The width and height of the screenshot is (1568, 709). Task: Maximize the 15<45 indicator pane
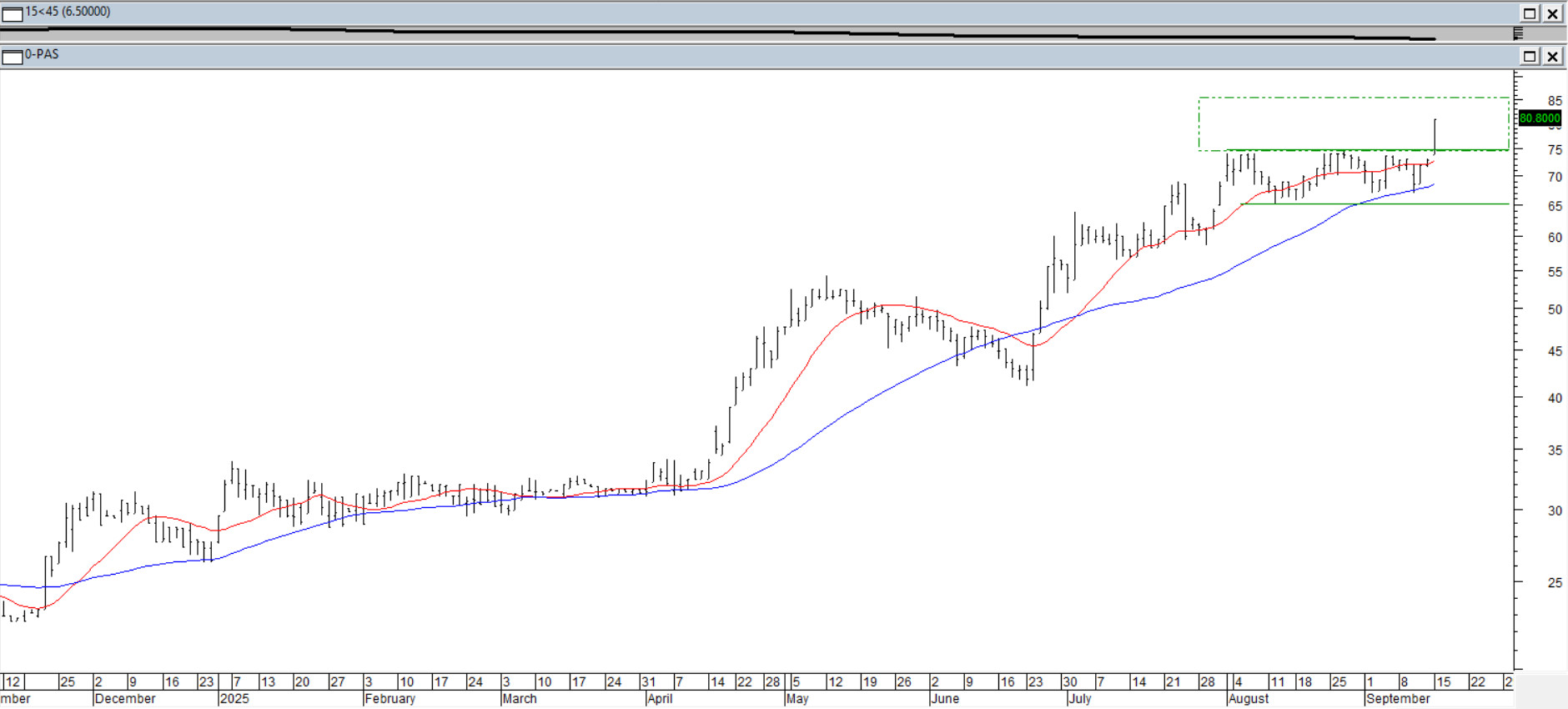click(x=1530, y=13)
